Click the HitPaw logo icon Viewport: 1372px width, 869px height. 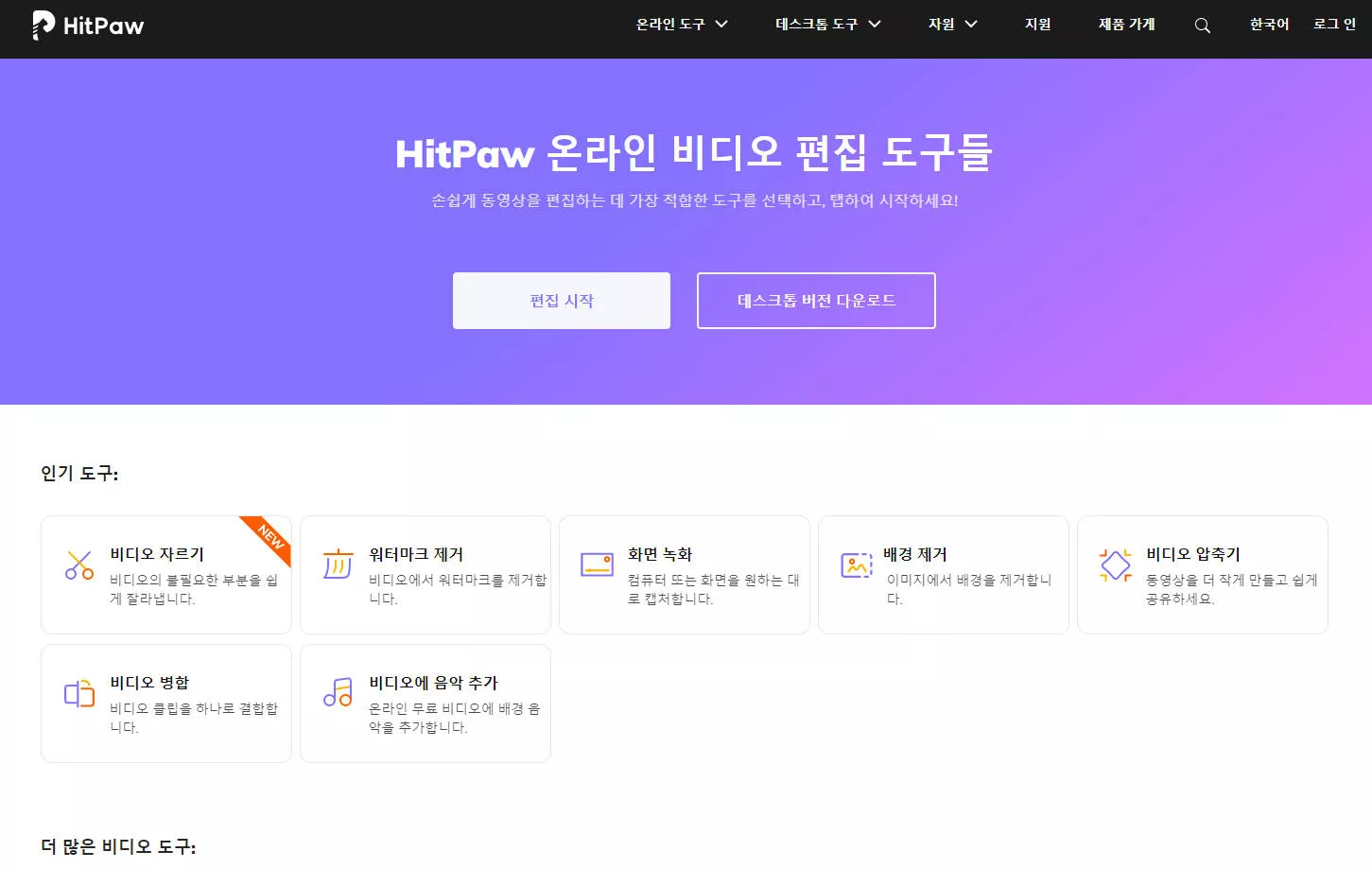pyautogui.click(x=43, y=26)
